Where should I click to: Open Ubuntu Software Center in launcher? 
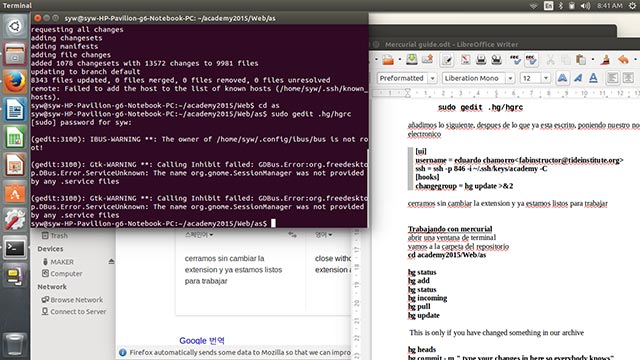click(15, 193)
